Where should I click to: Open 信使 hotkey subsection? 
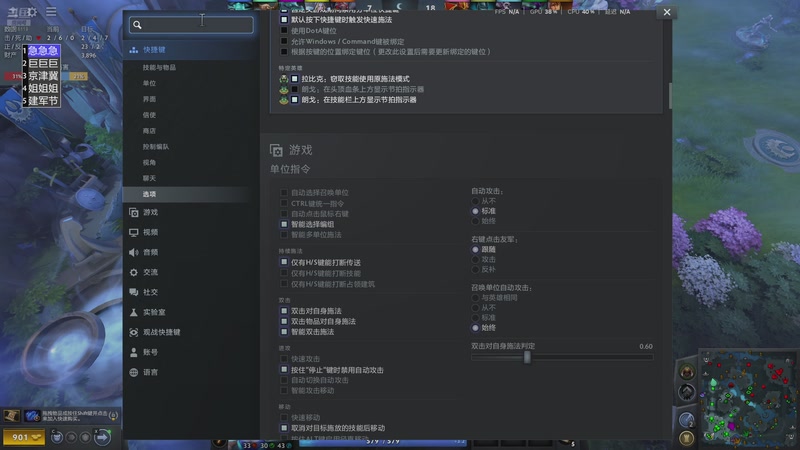point(149,115)
